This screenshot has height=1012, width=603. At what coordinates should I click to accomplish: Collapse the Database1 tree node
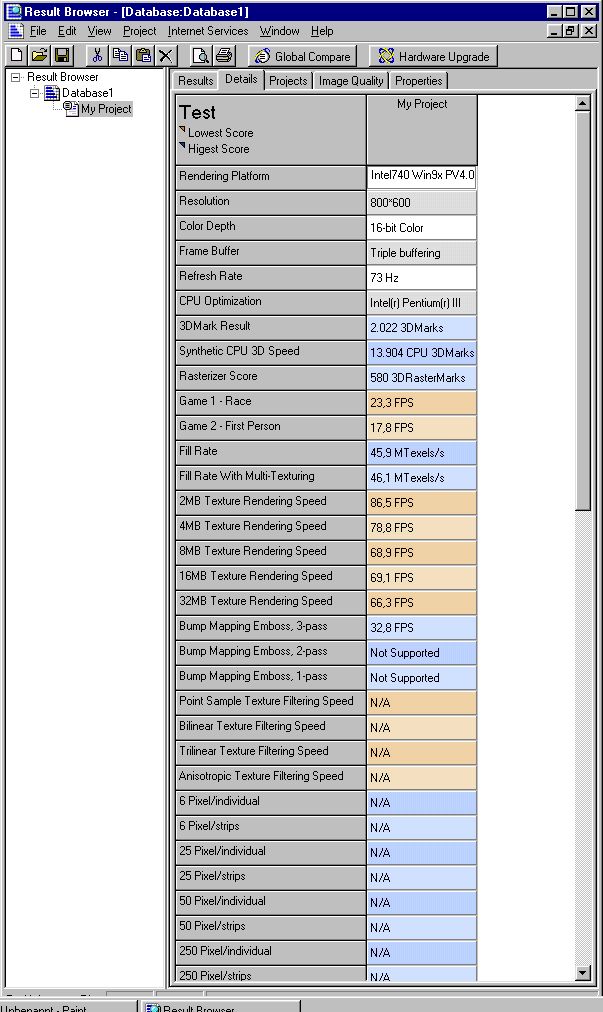tap(35, 93)
